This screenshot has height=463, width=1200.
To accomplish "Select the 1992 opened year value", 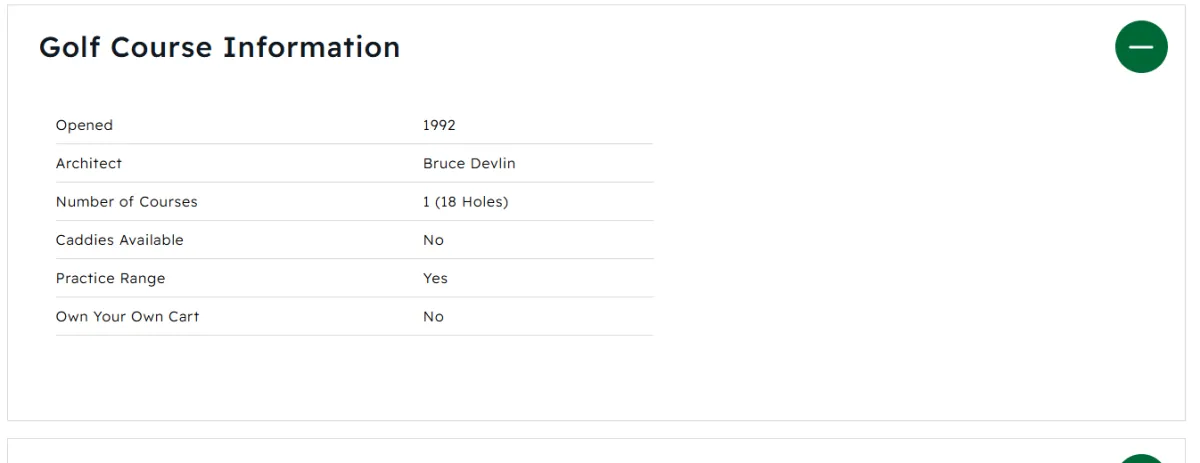I will click(439, 125).
